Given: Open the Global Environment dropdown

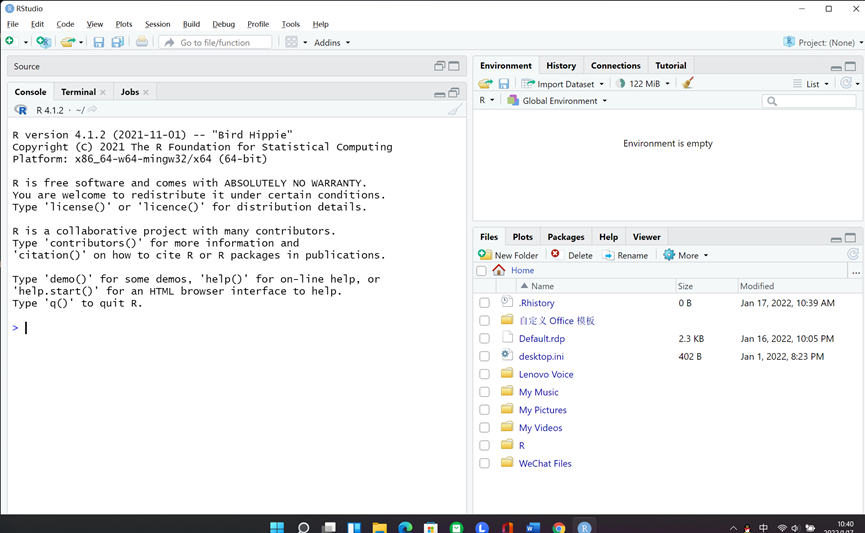Looking at the screenshot, I should pyautogui.click(x=557, y=101).
